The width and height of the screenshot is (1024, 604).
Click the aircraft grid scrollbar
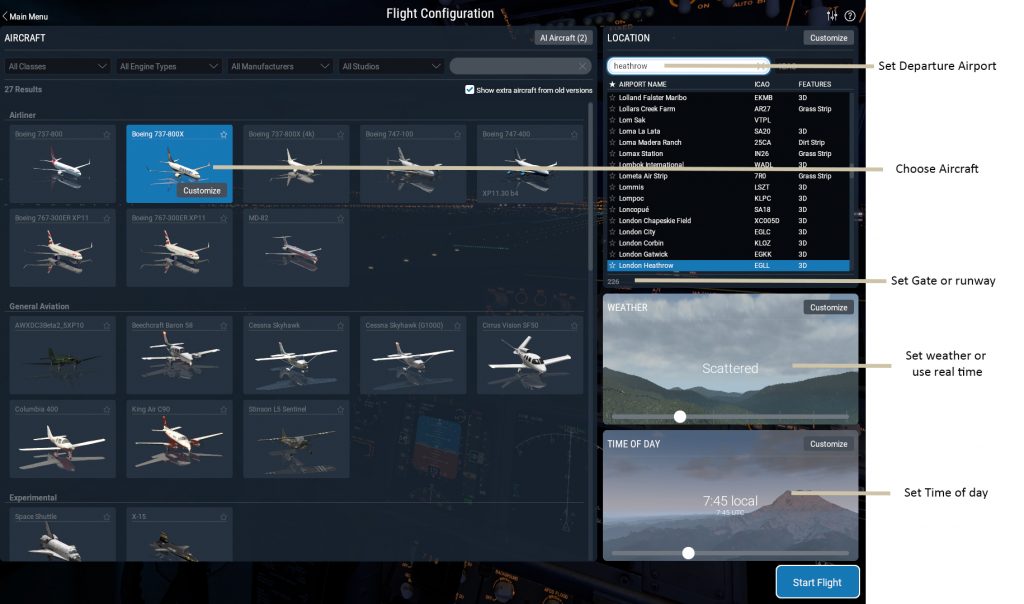[x=590, y=186]
